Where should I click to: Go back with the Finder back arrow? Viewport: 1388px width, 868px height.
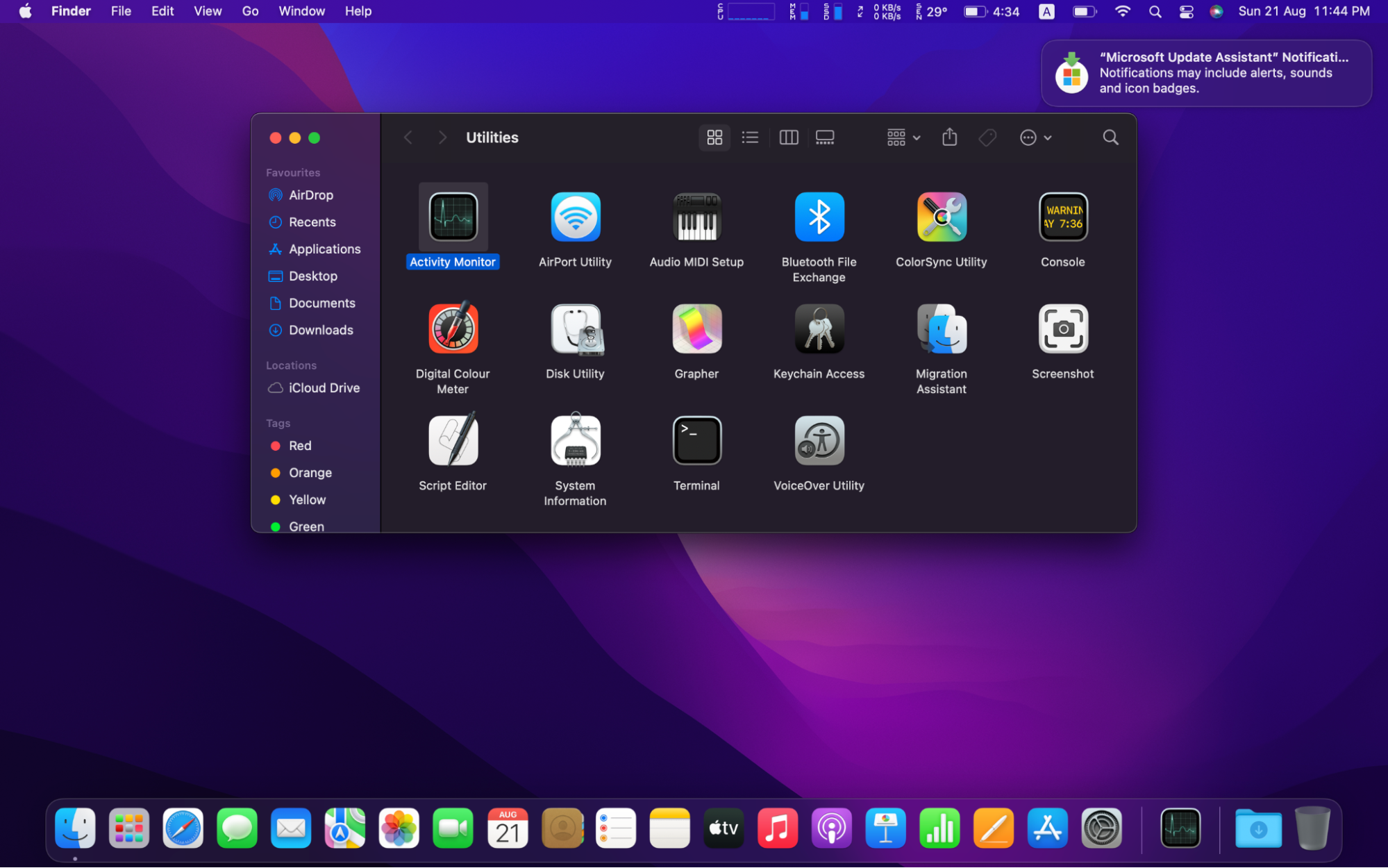[408, 137]
